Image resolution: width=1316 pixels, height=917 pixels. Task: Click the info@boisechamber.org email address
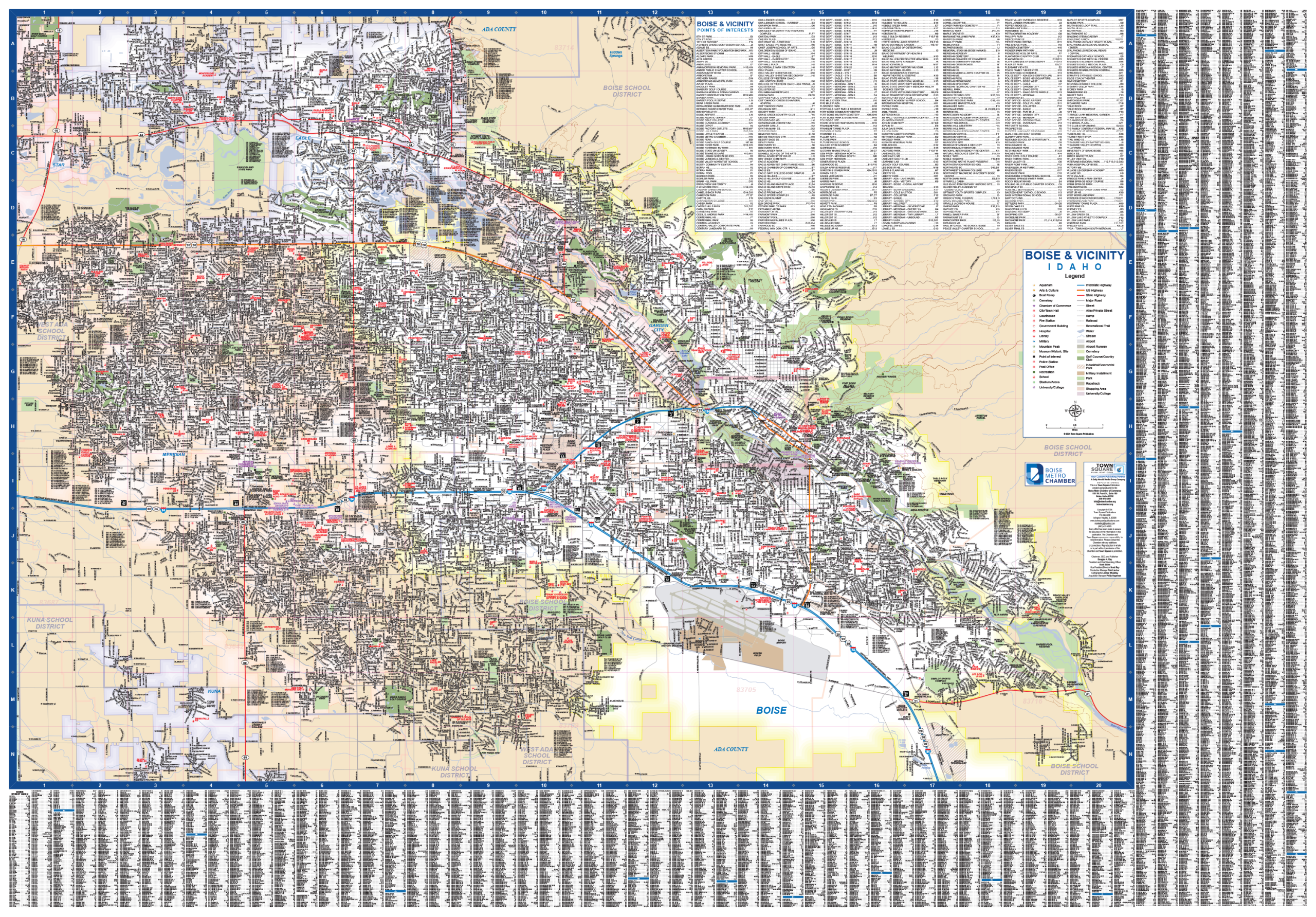[x=1105, y=502]
